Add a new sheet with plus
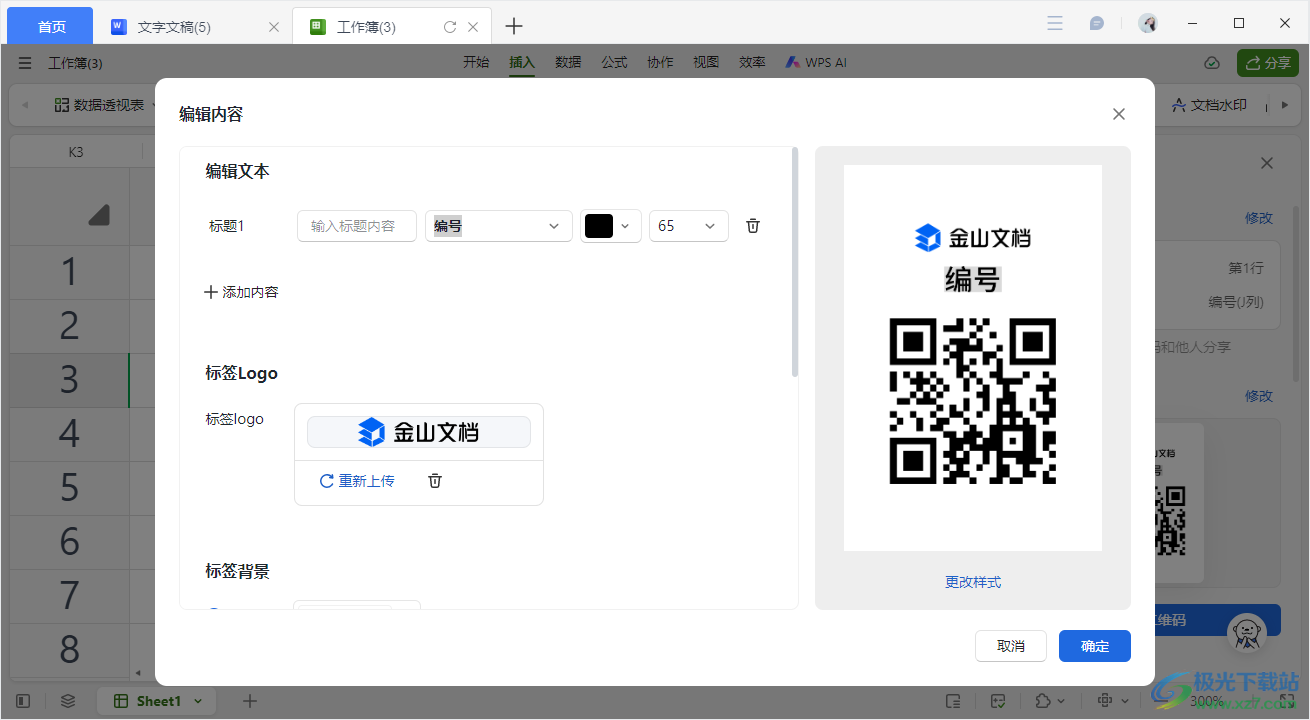The image size is (1310, 720). click(250, 701)
